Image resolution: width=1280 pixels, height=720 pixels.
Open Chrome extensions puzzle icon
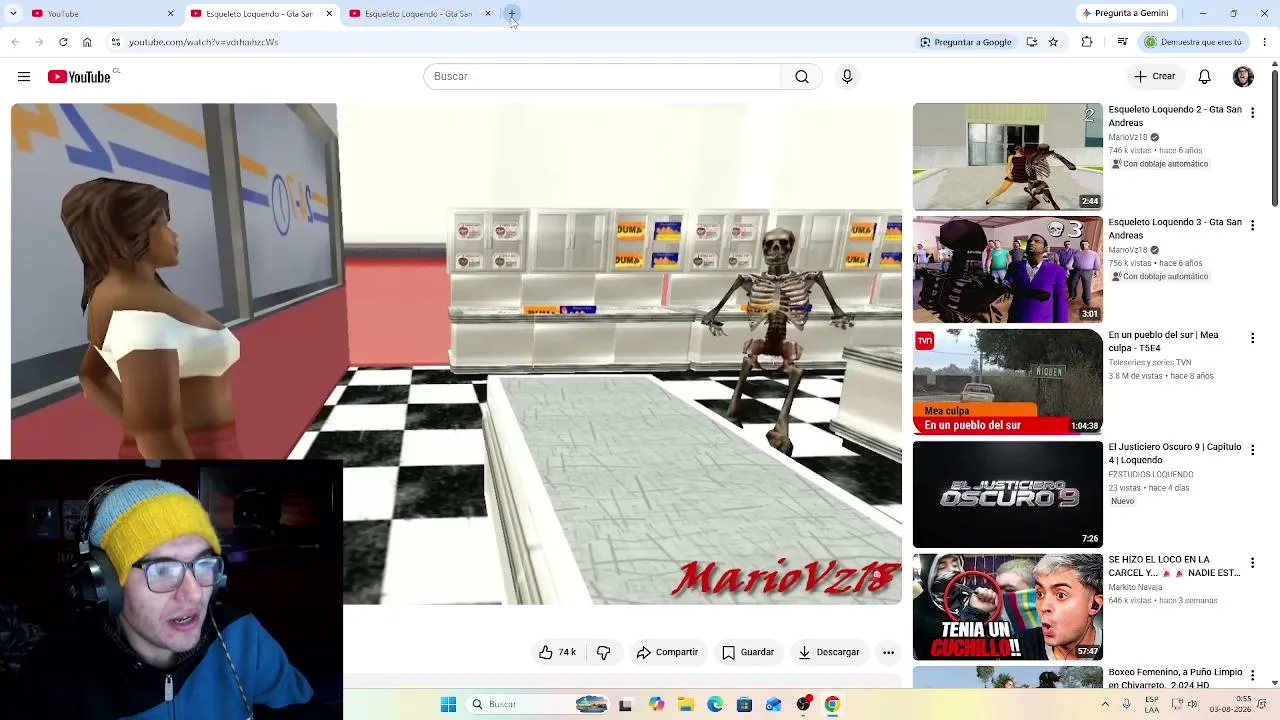click(1087, 42)
